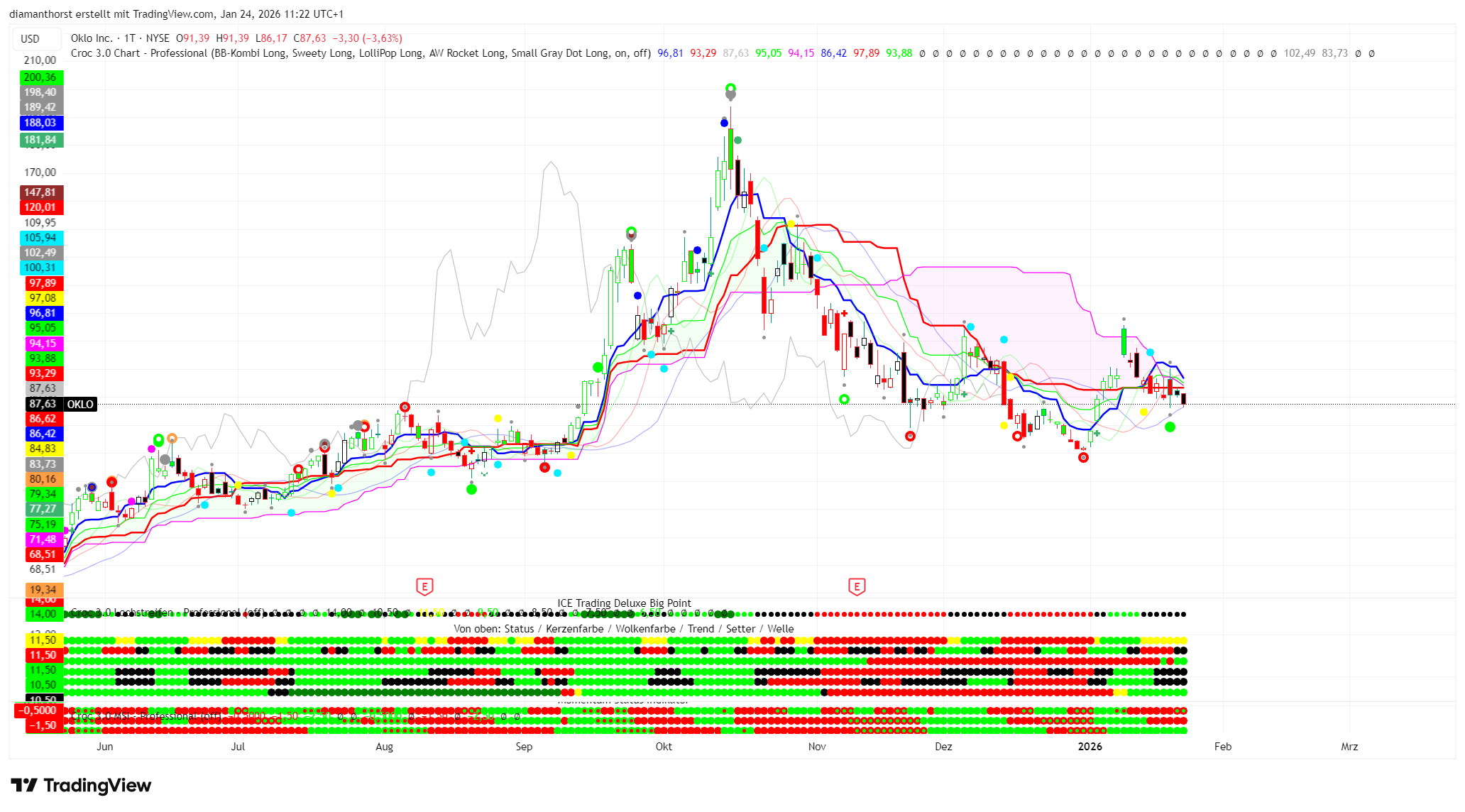Click the blue 188,03 price label
This screenshot has height=812, width=1465.
coord(40,123)
